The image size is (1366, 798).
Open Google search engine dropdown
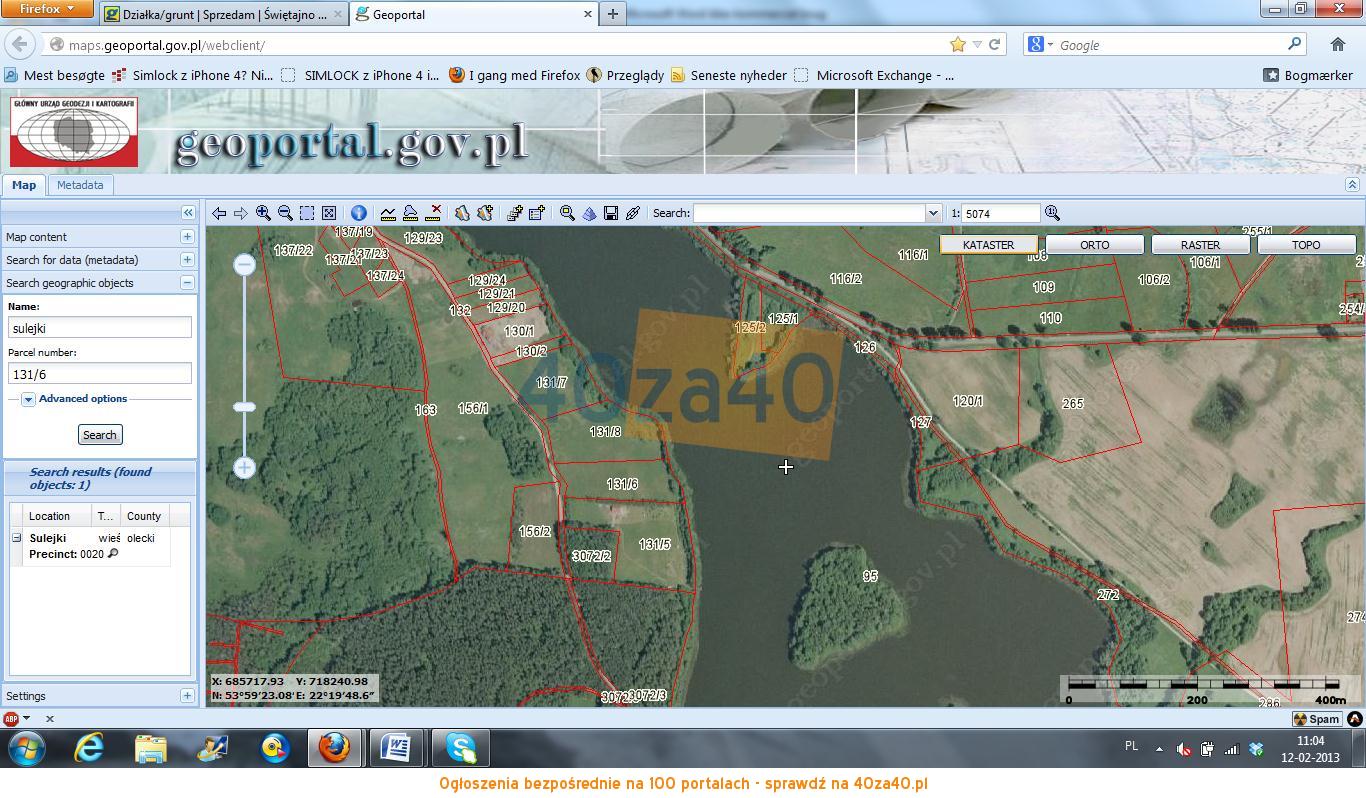point(1040,44)
